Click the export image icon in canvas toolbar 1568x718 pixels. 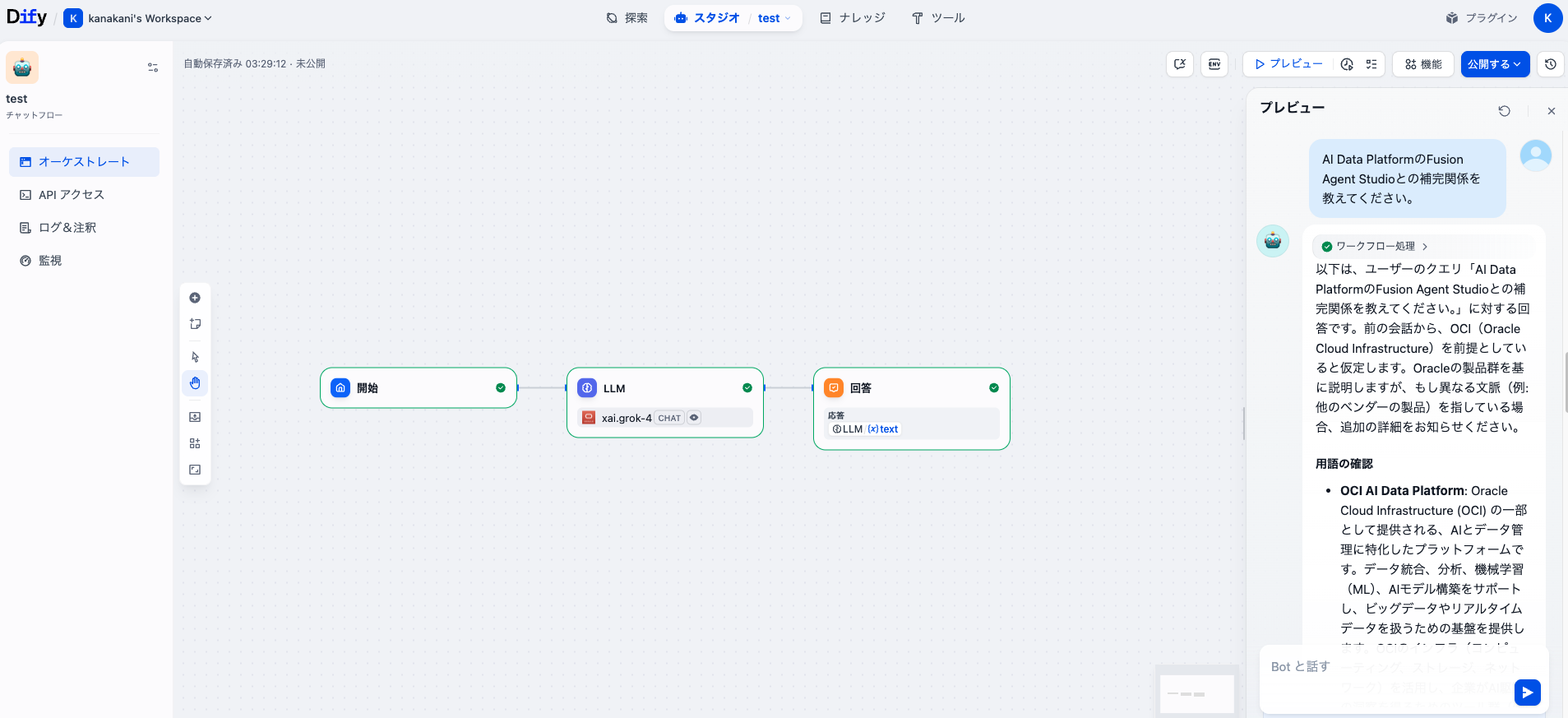195,417
